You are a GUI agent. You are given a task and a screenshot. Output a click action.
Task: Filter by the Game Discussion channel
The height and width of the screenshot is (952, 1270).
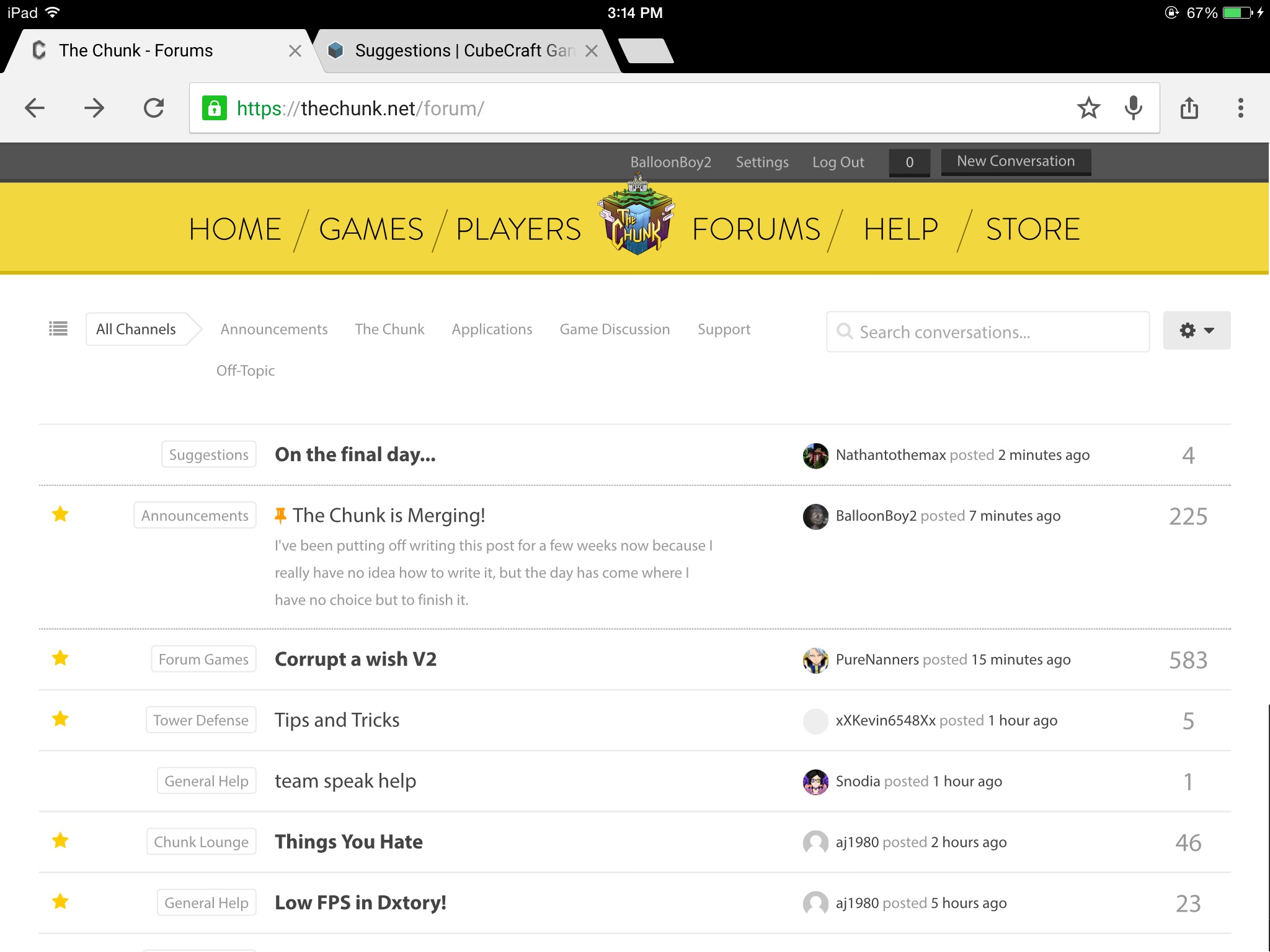(615, 329)
